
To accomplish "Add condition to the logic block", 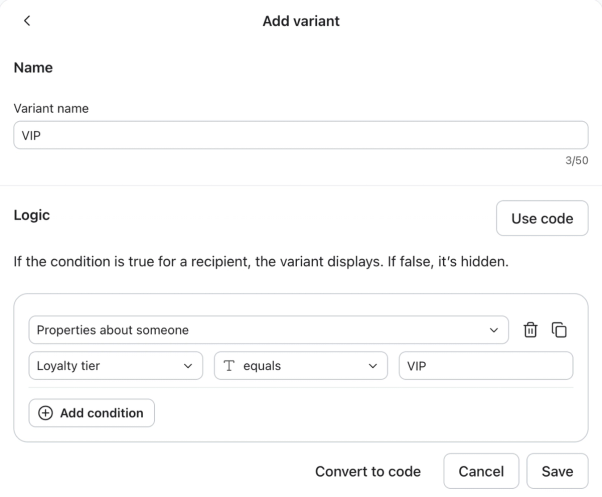I will click(x=92, y=413).
